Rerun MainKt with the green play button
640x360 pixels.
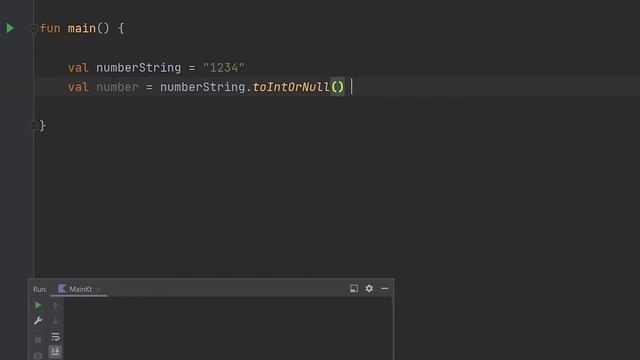(38, 305)
